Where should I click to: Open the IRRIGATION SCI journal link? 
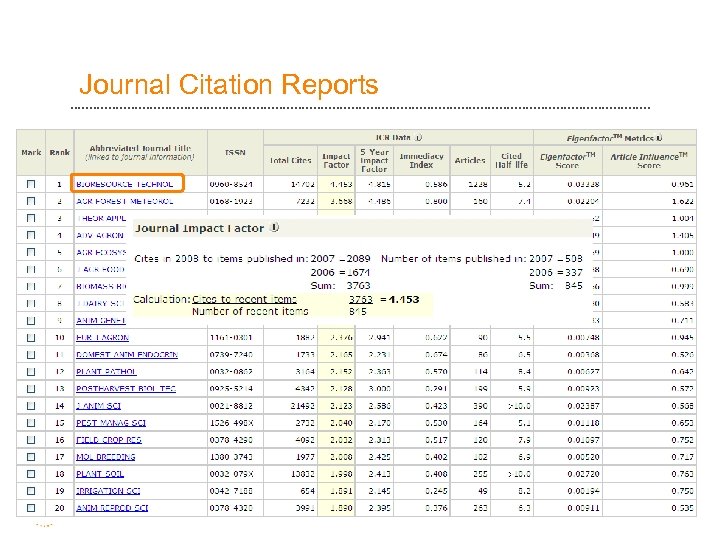coord(108,491)
